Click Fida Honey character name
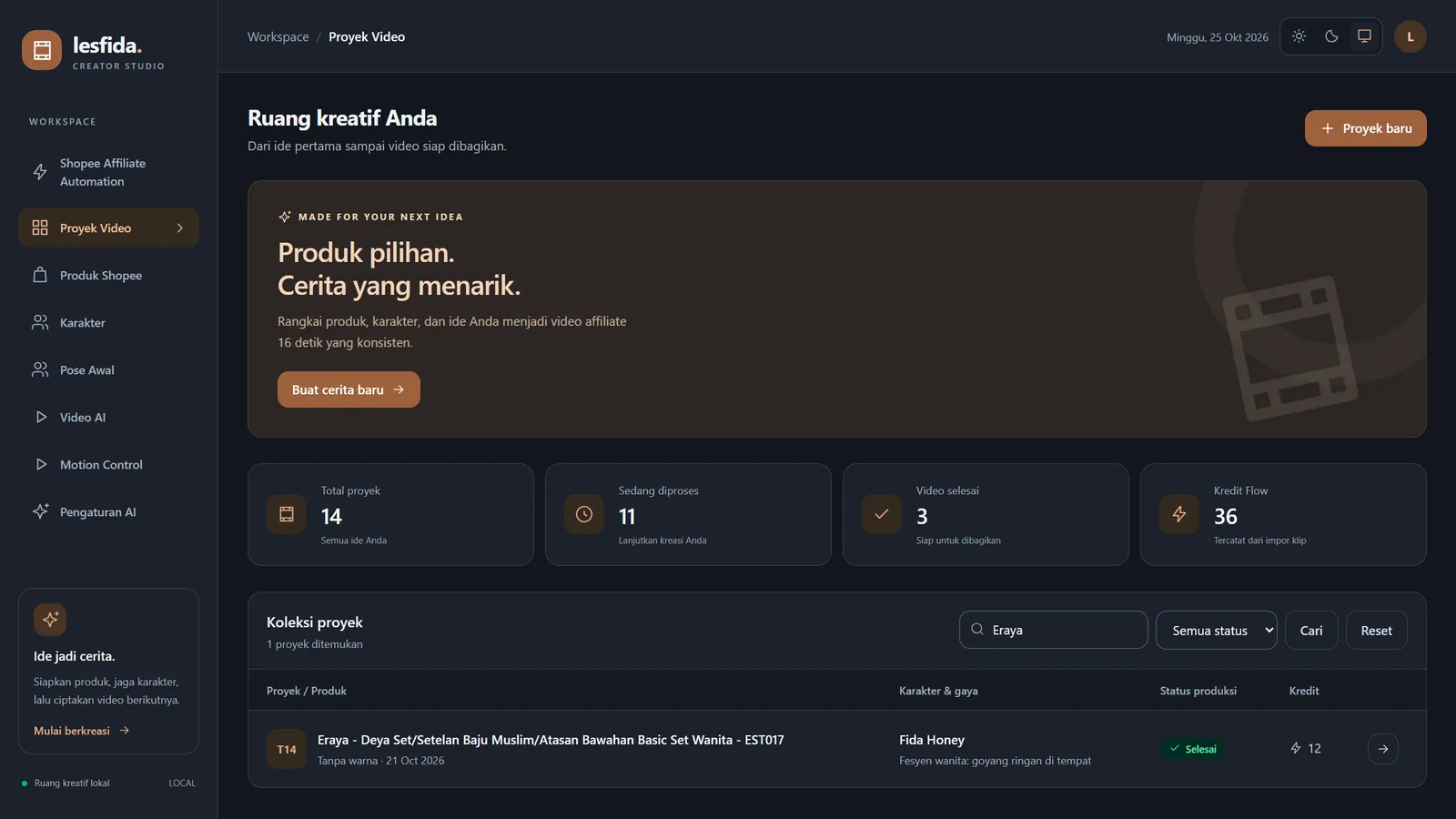1456x819 pixels. [x=932, y=740]
